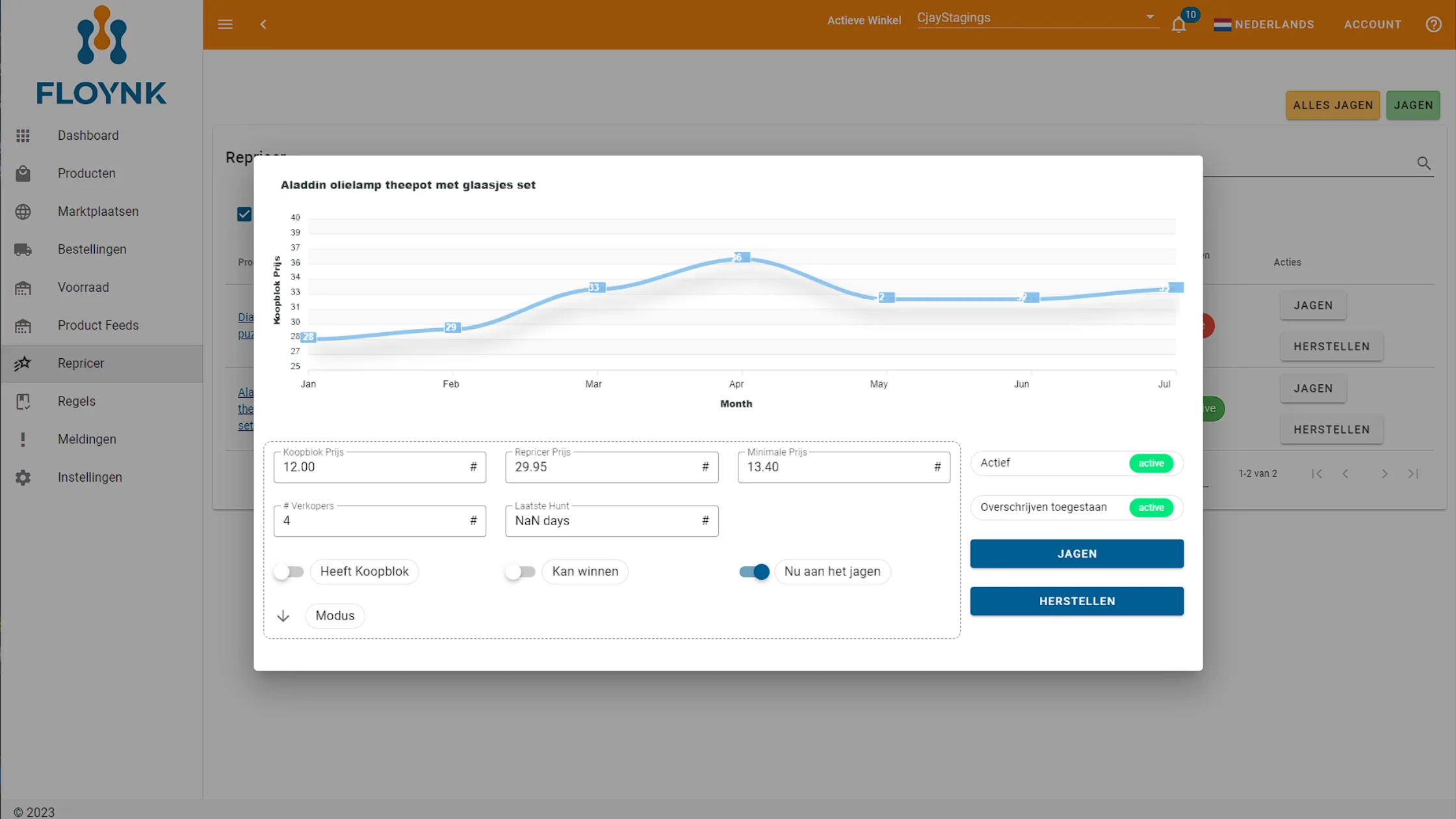Go to next table page

click(x=1384, y=474)
